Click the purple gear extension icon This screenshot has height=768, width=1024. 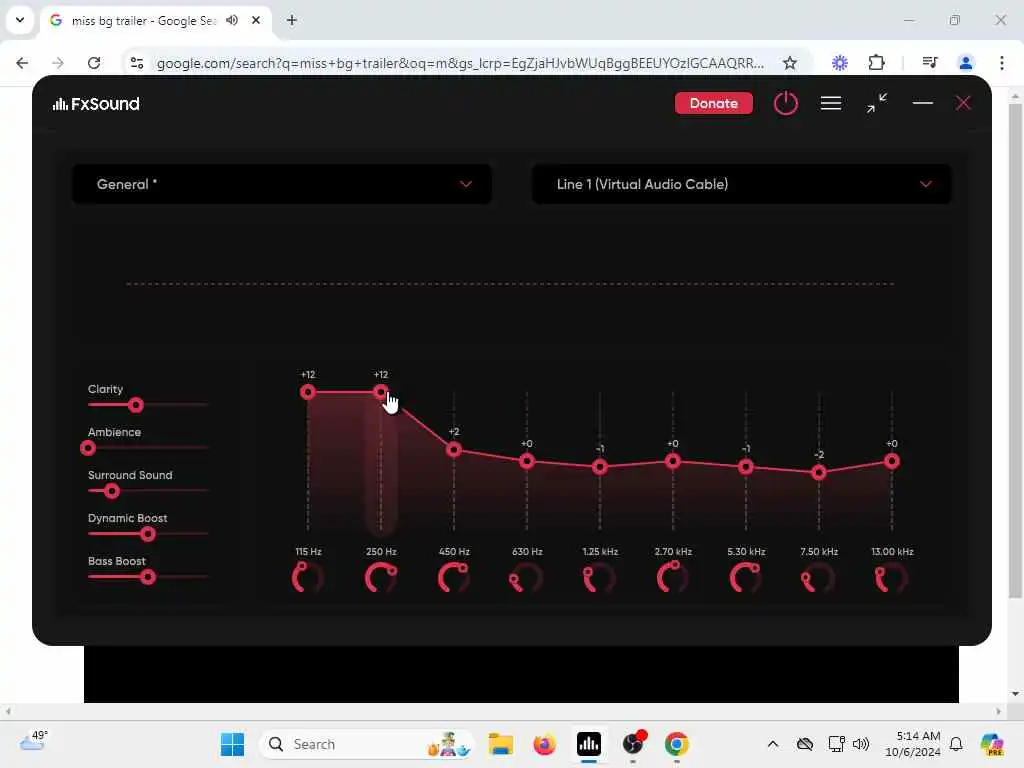click(x=840, y=63)
